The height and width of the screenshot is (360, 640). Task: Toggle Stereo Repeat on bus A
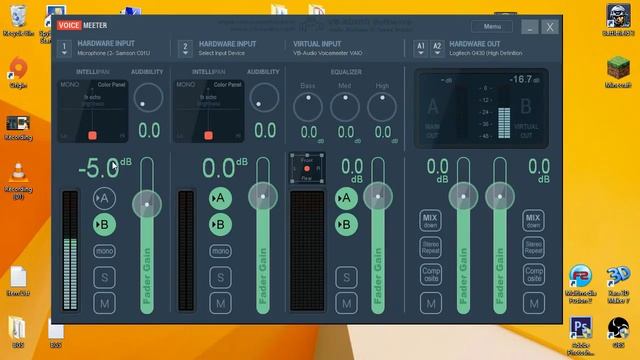point(431,248)
